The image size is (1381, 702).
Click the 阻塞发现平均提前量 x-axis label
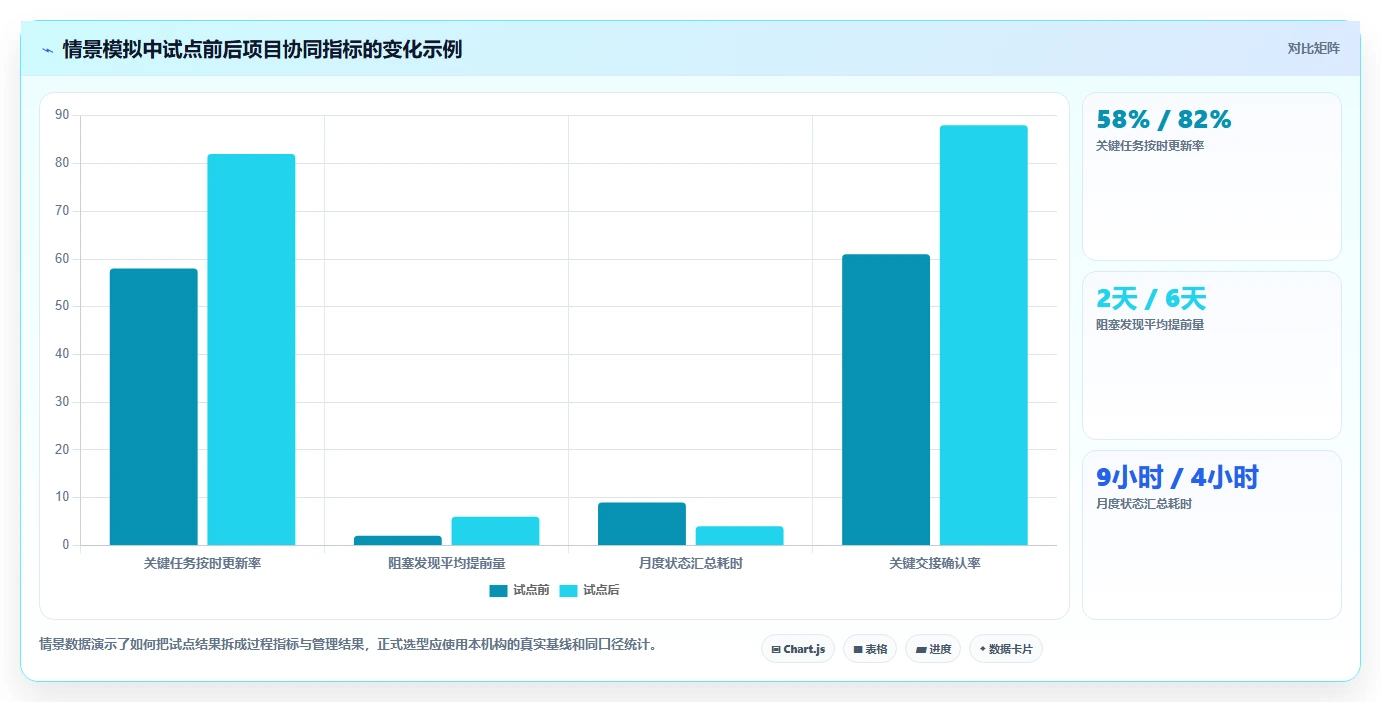pyautogui.click(x=447, y=563)
